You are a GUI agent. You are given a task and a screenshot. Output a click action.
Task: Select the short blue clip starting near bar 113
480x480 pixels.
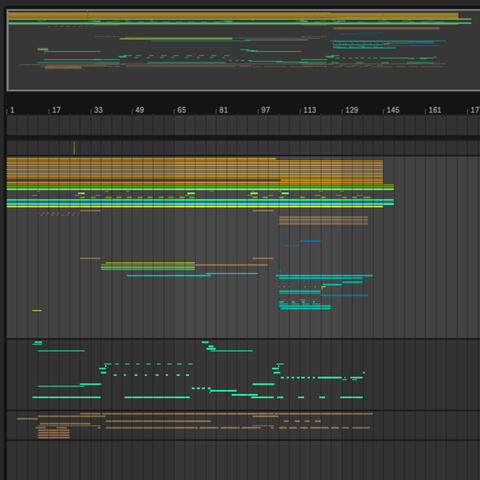[310, 241]
